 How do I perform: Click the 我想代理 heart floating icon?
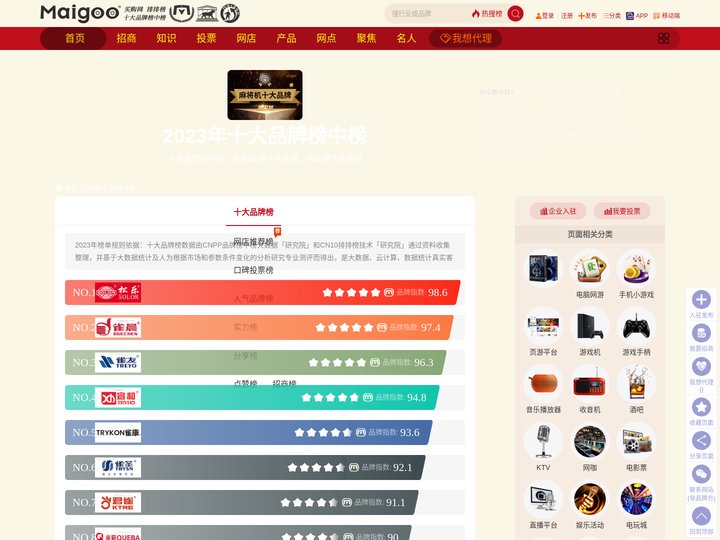point(701,367)
